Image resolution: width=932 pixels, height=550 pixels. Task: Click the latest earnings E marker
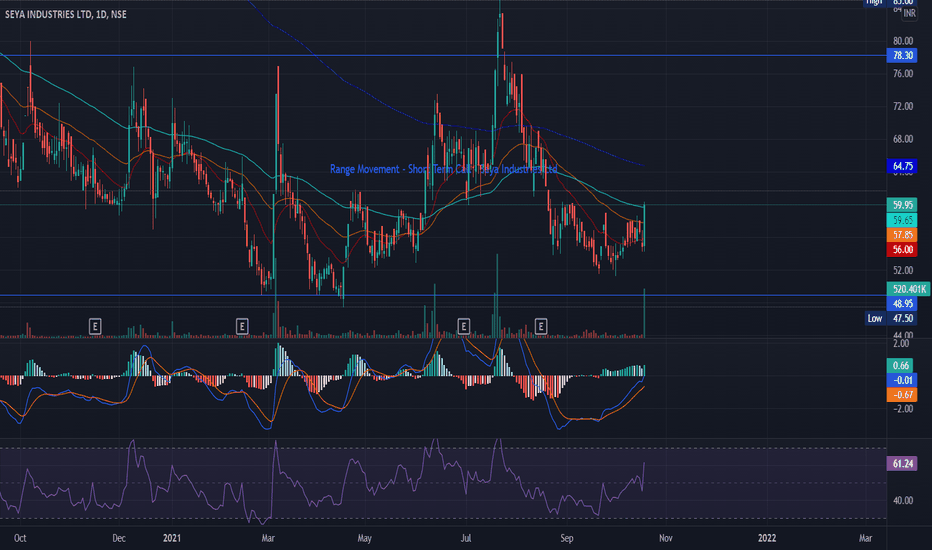point(540,326)
